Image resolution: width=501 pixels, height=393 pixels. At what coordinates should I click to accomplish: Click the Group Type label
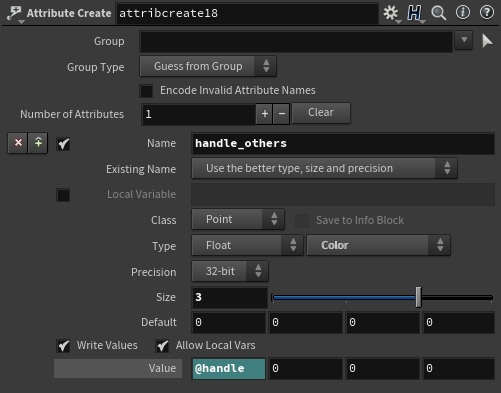[96, 67]
